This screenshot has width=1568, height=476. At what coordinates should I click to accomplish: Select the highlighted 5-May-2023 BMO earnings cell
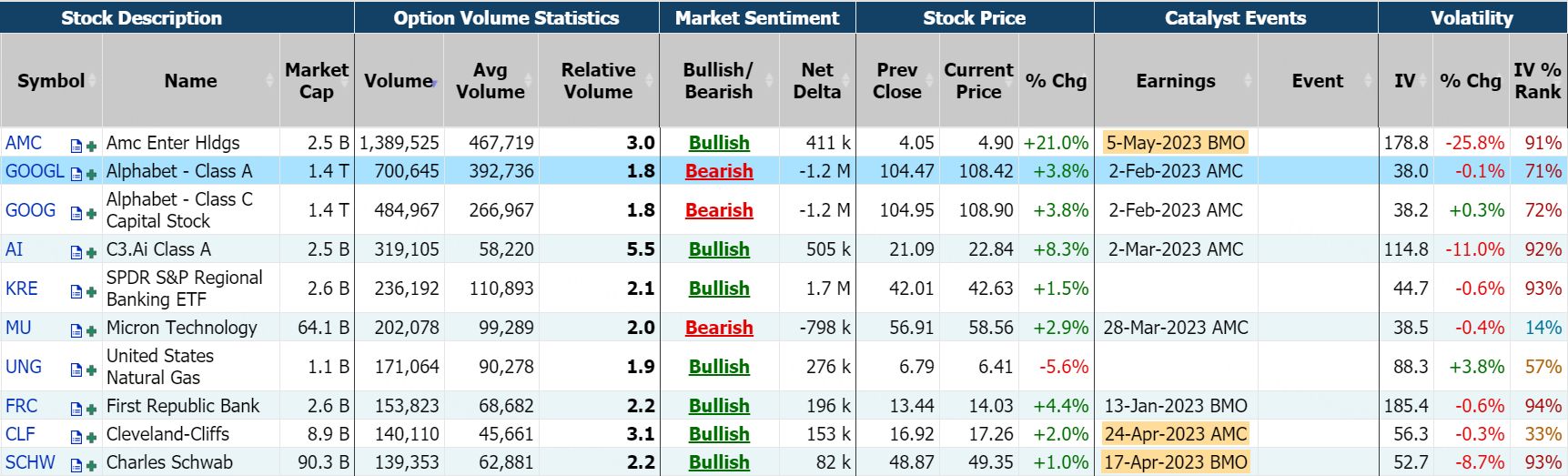1175,143
